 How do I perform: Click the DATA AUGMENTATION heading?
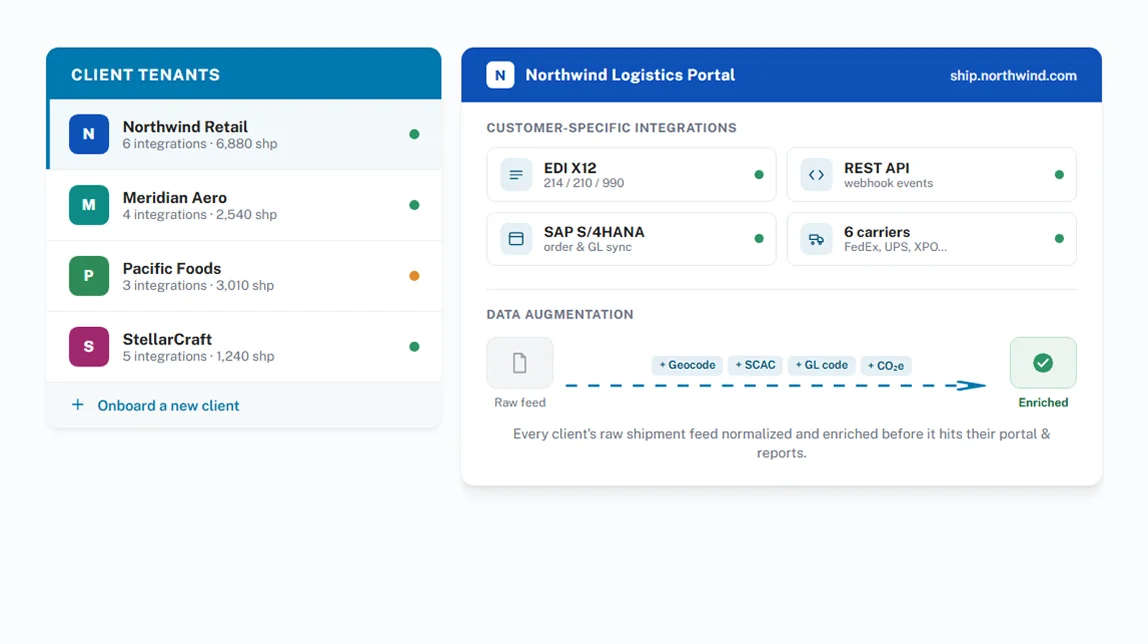[560, 315]
